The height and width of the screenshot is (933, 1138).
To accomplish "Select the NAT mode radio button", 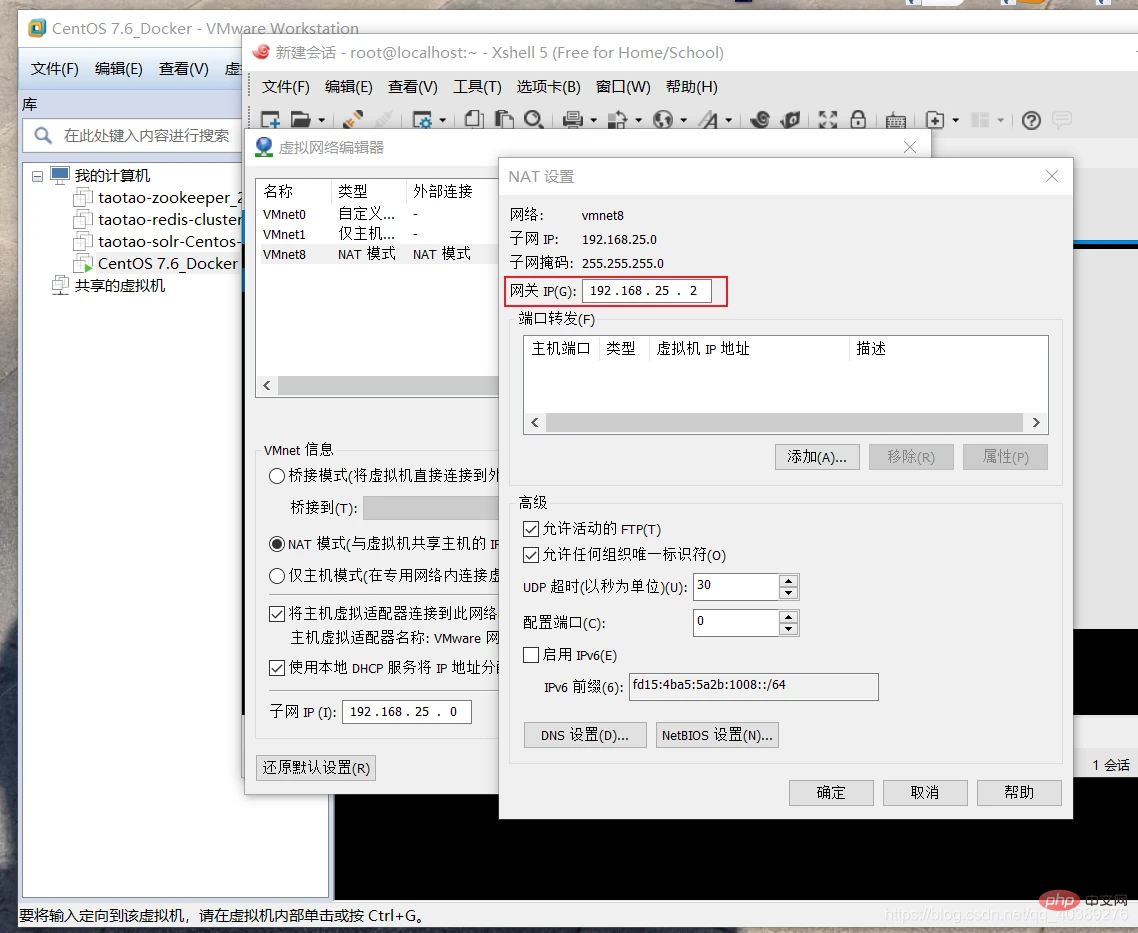I will coord(277,544).
